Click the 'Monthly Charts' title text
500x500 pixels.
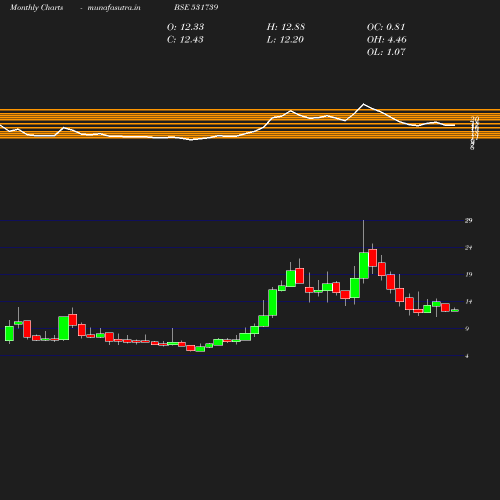coord(37,8)
